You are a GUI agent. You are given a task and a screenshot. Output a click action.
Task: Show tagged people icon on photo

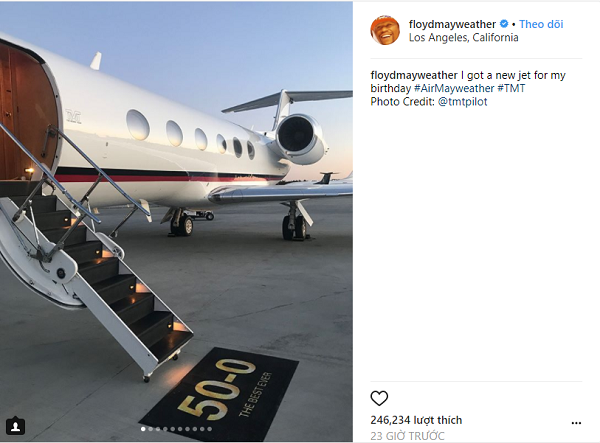click(x=15, y=426)
